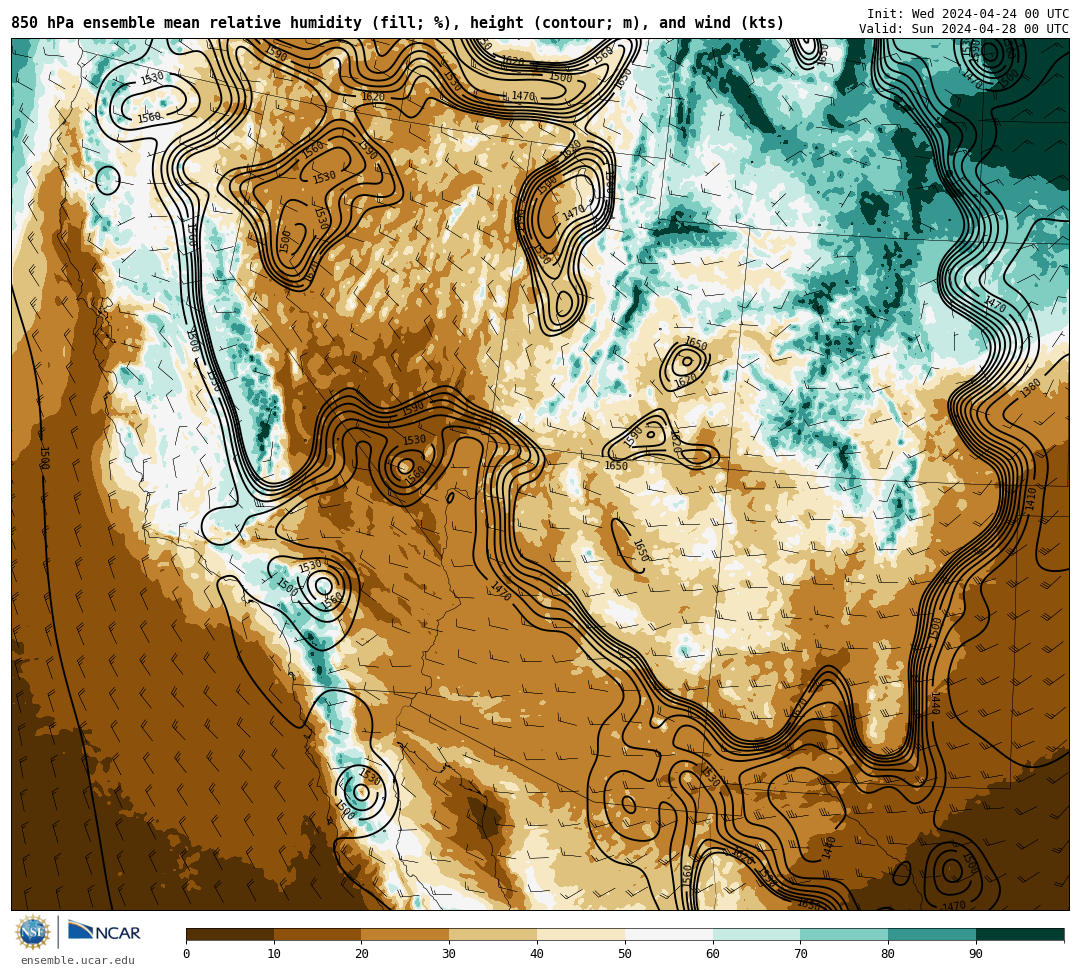Click the colorbar tick label 0
This screenshot has width=1080, height=973.
point(187,954)
